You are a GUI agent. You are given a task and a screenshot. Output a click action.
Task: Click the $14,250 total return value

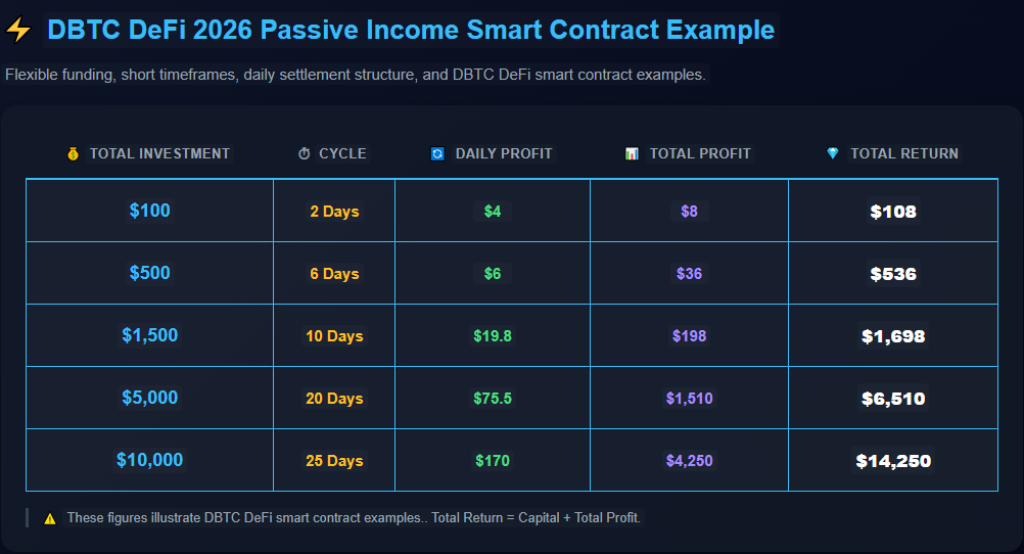(x=893, y=461)
